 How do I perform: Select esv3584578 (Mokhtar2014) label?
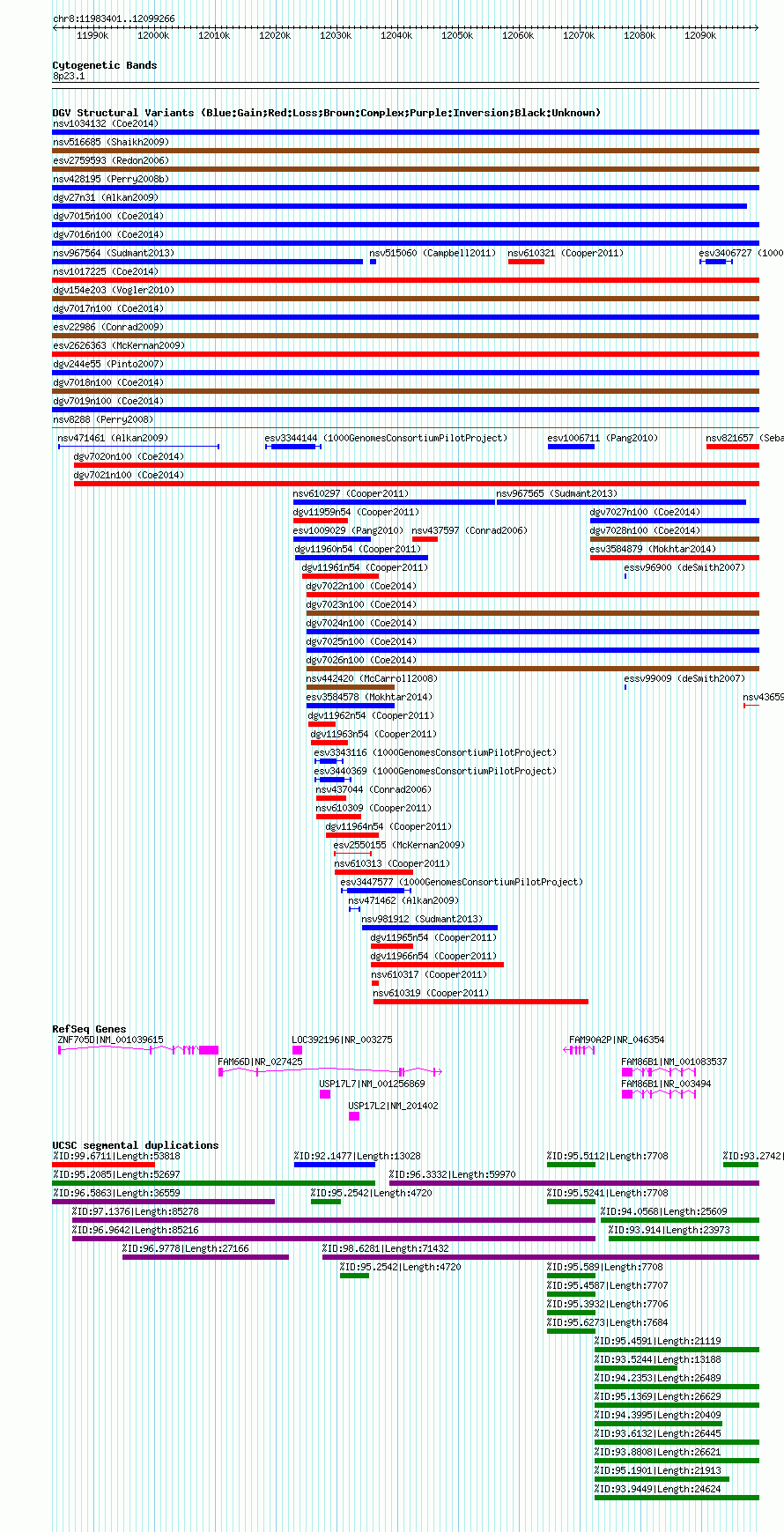[370, 697]
